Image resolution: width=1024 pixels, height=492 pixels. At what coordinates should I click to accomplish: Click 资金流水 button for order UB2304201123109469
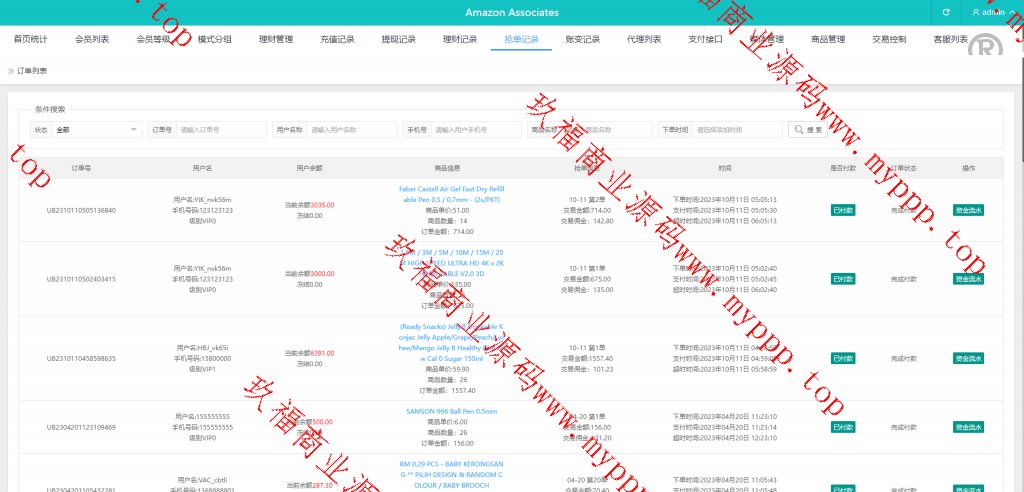click(x=968, y=427)
